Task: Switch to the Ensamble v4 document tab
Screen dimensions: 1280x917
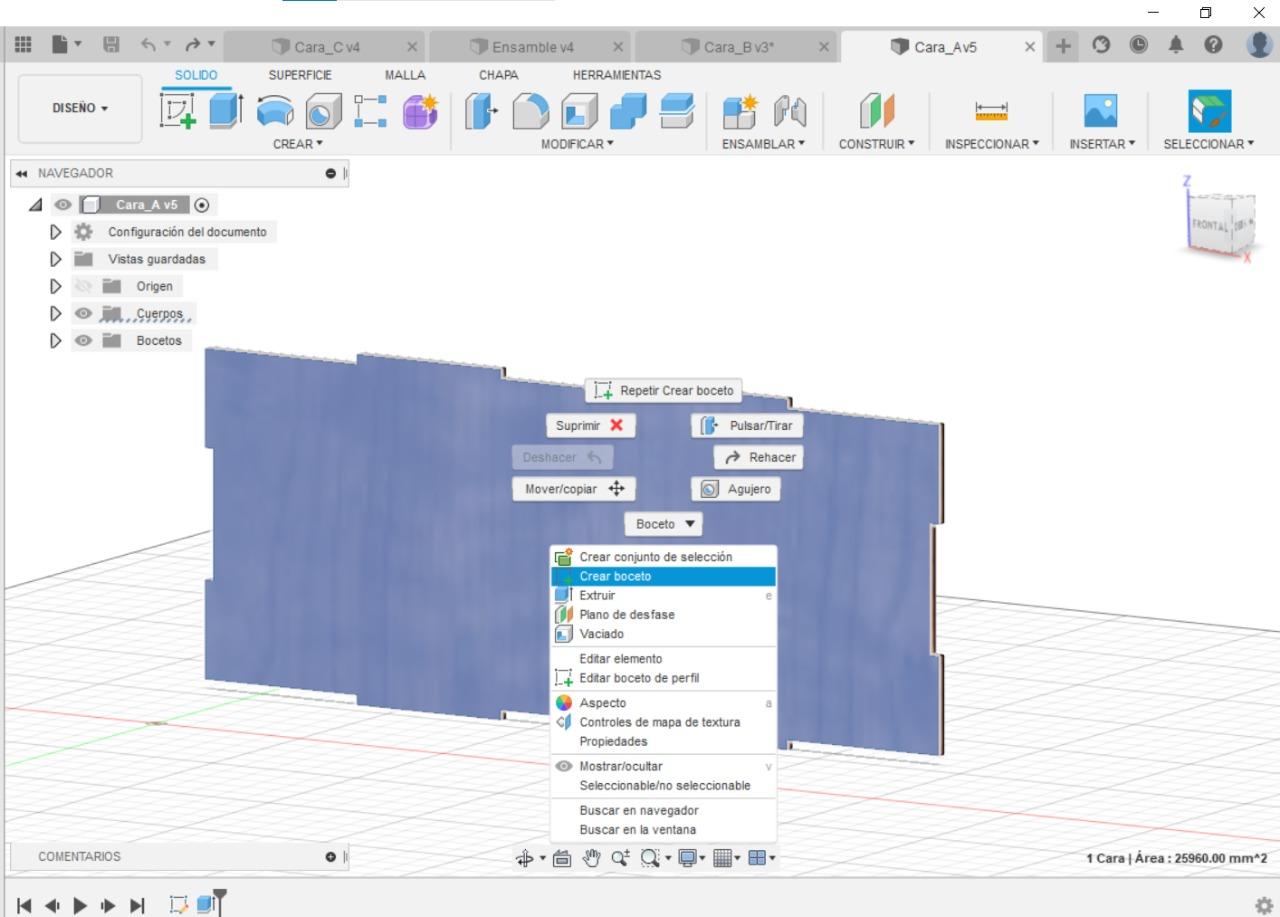Action: (x=532, y=47)
